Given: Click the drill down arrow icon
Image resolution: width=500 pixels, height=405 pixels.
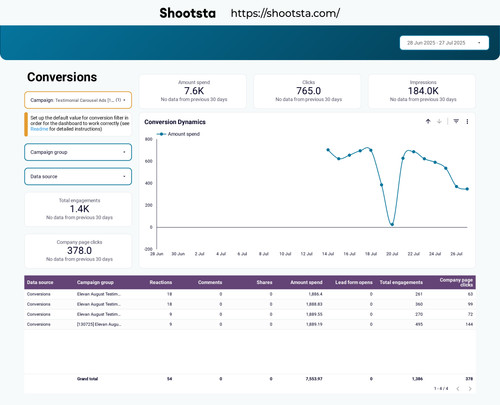Looking at the screenshot, I should coord(439,121).
